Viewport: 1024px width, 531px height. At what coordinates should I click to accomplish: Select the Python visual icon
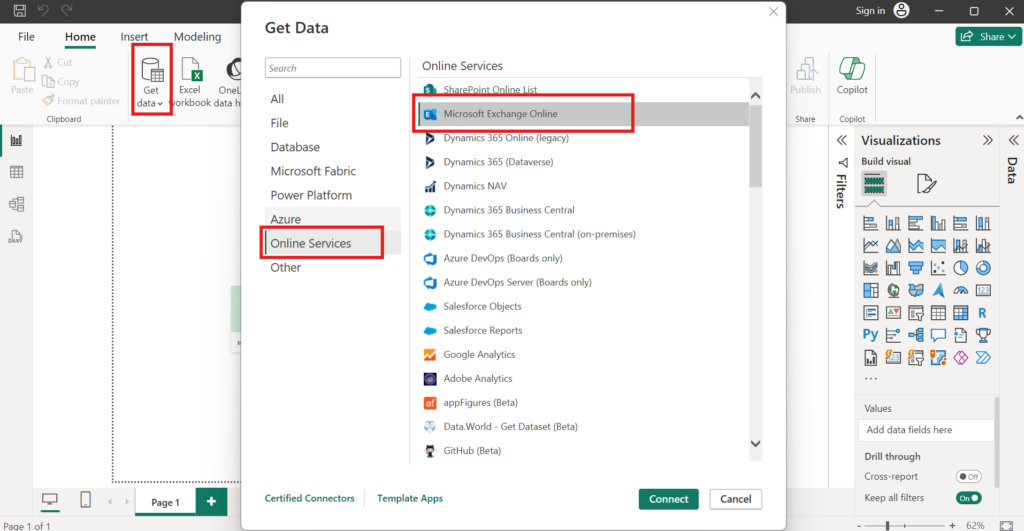click(871, 335)
